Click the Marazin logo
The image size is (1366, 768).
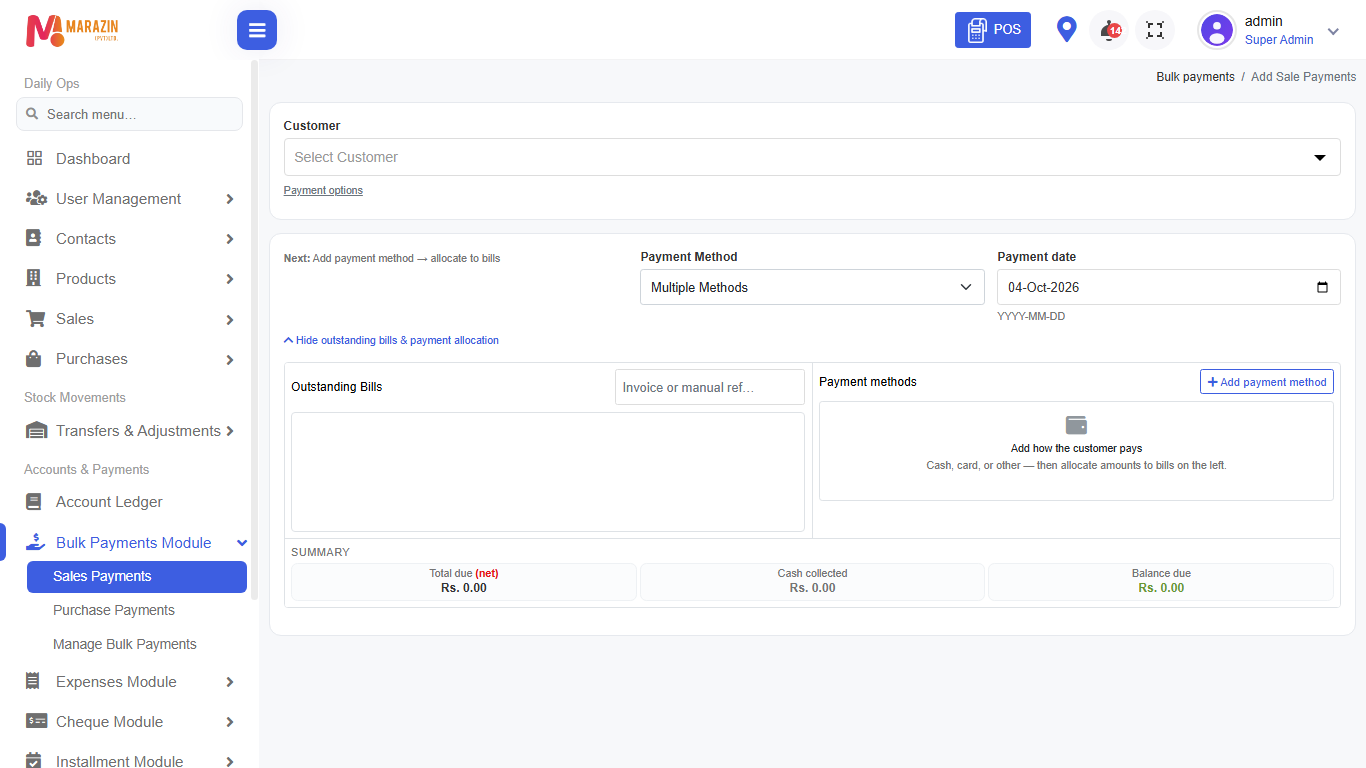pyautogui.click(x=73, y=30)
